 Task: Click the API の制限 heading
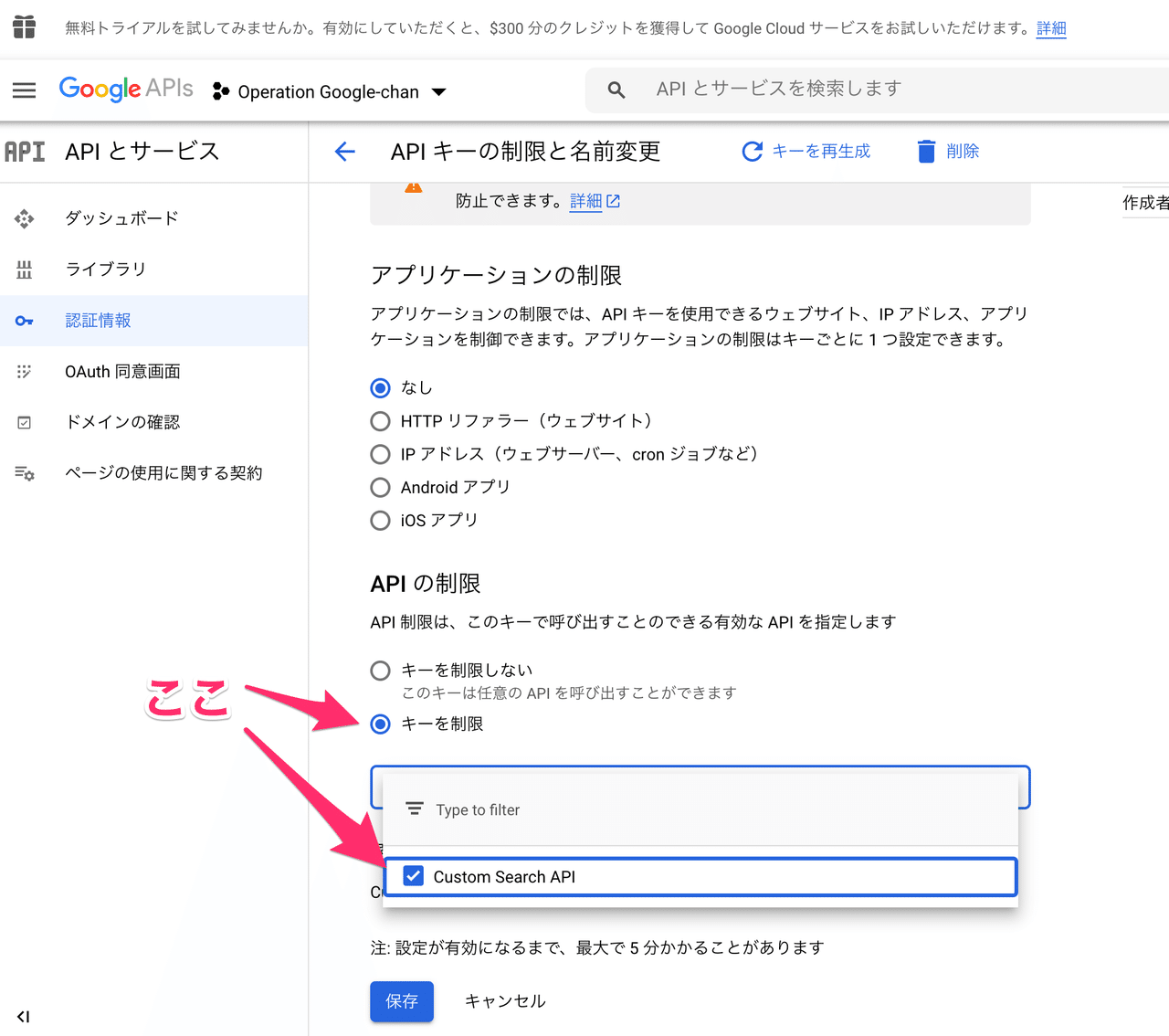click(426, 584)
